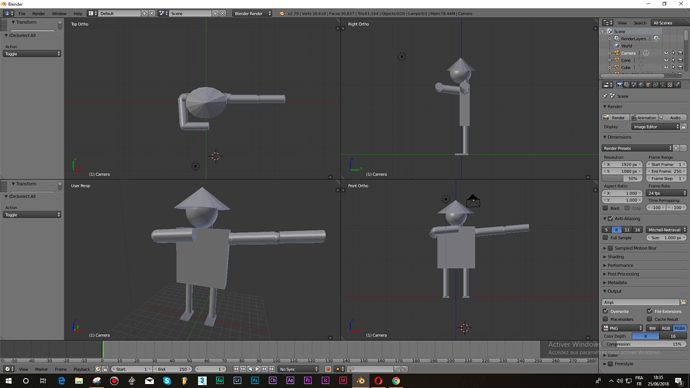Jump to the first frame in timeline
The height and width of the screenshot is (388, 690).
click(236, 369)
